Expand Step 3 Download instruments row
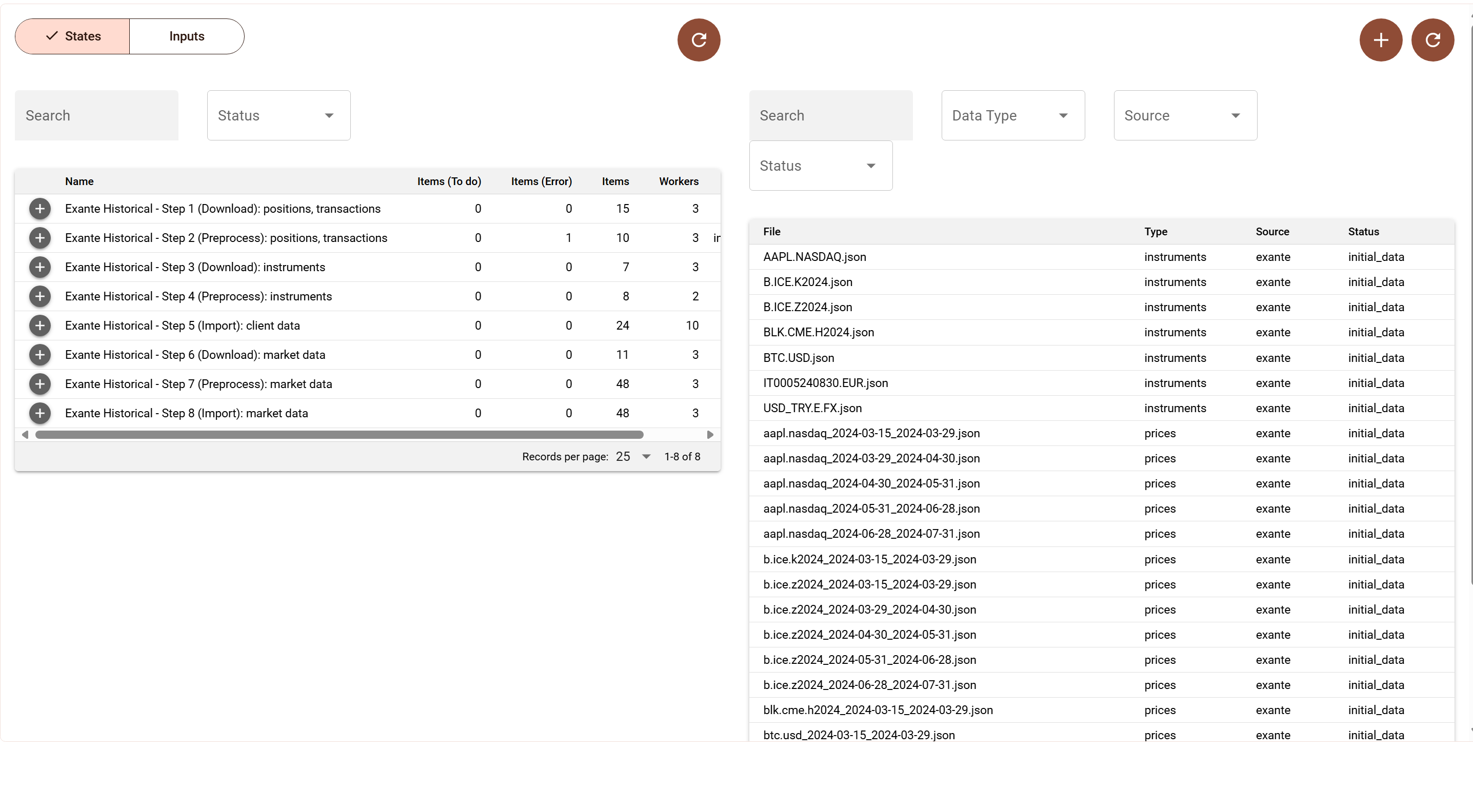The image size is (1473, 812). click(x=40, y=267)
